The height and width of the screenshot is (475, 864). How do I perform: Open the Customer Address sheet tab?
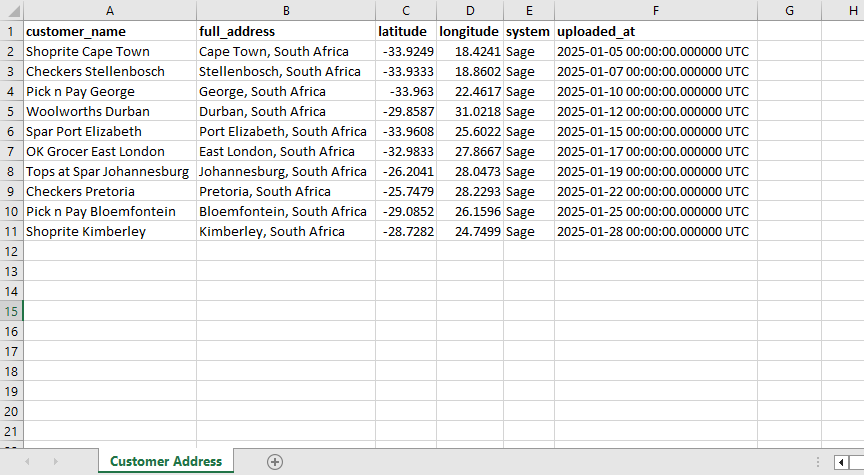(x=166, y=461)
